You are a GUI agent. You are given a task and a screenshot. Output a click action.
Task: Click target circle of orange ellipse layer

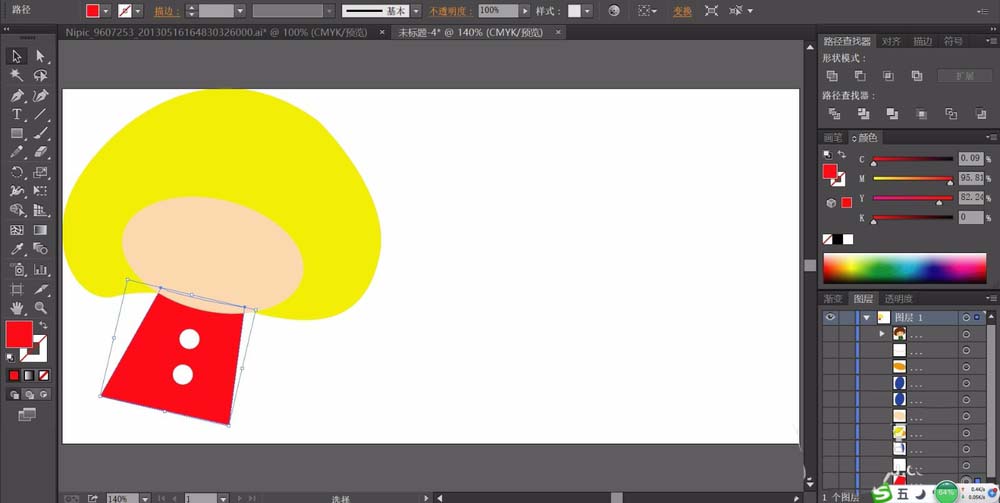click(x=966, y=367)
